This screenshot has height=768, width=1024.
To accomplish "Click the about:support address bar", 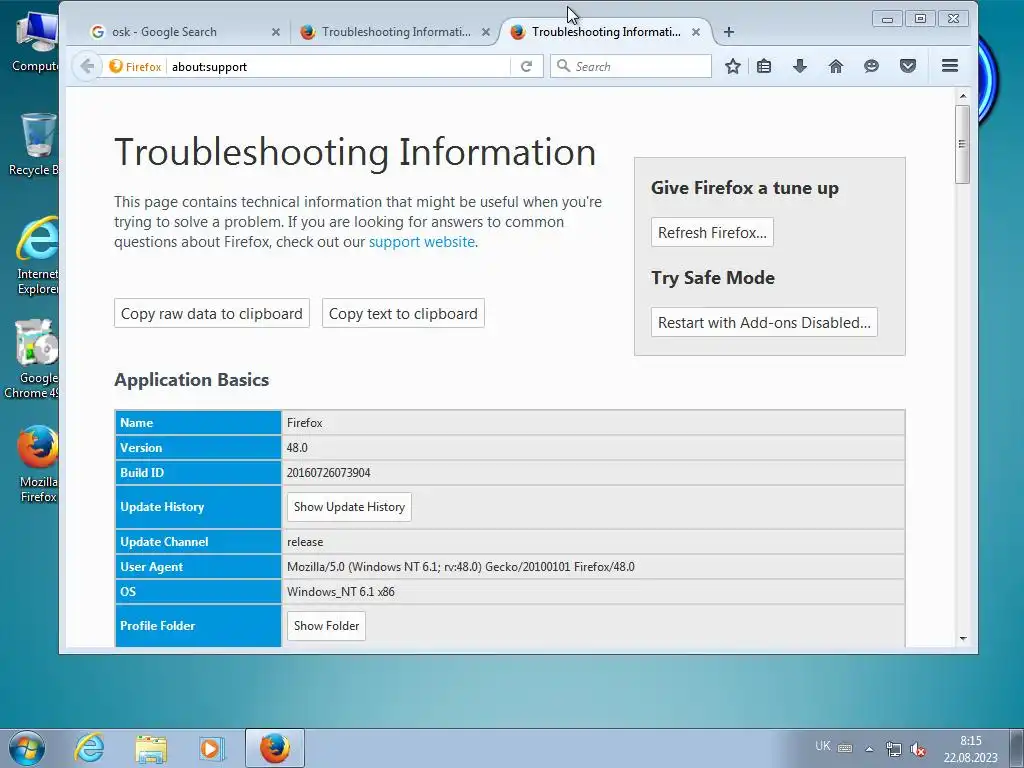I will (338, 67).
